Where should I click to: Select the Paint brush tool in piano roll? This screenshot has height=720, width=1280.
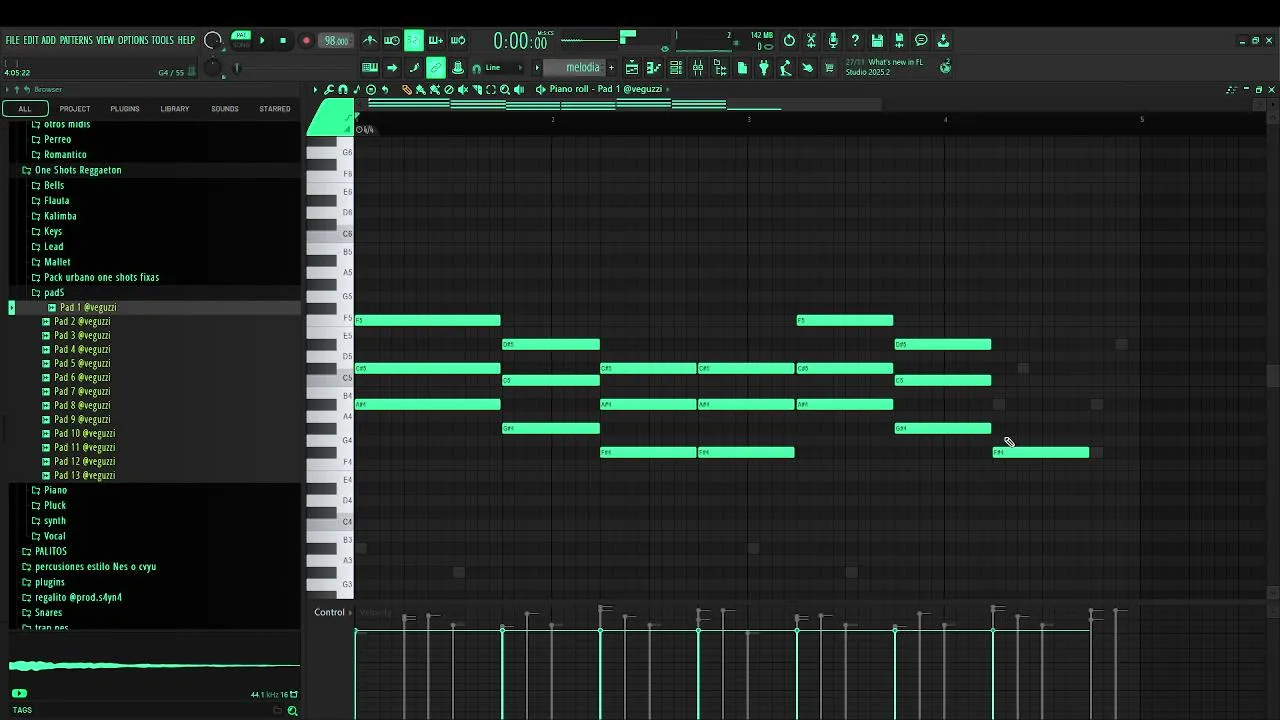(x=421, y=89)
